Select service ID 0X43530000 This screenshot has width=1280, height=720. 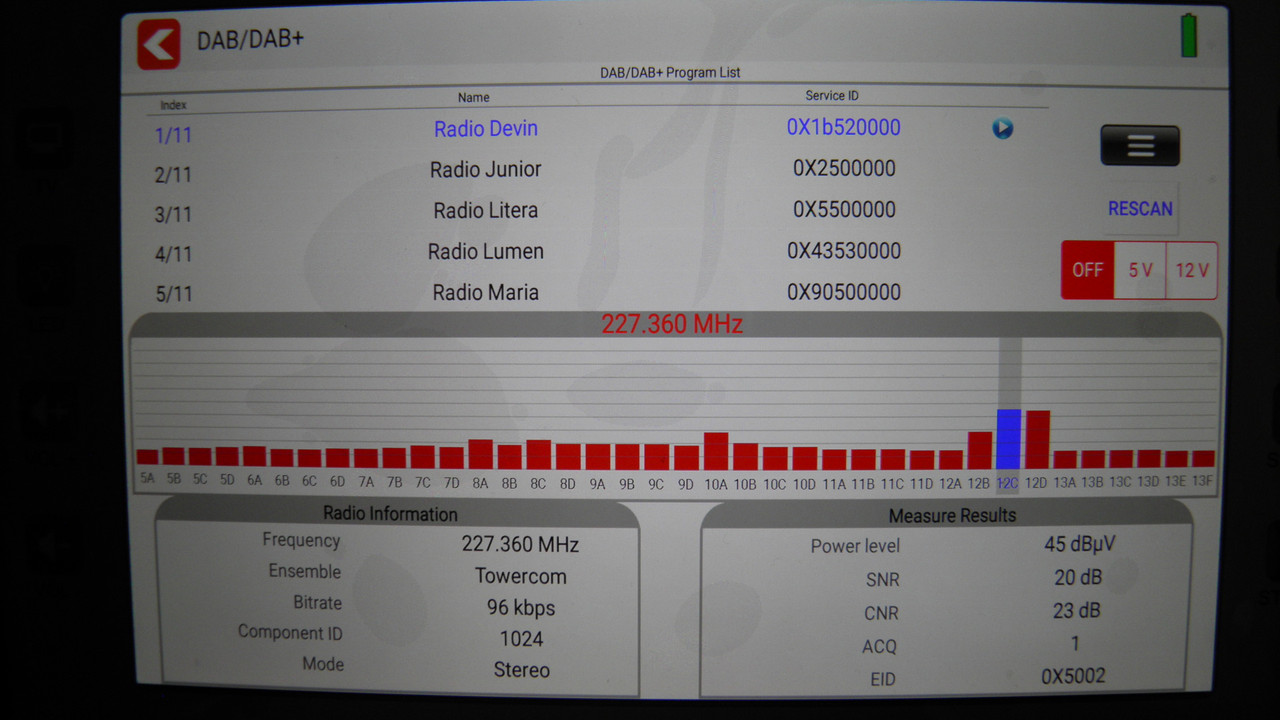pos(843,251)
